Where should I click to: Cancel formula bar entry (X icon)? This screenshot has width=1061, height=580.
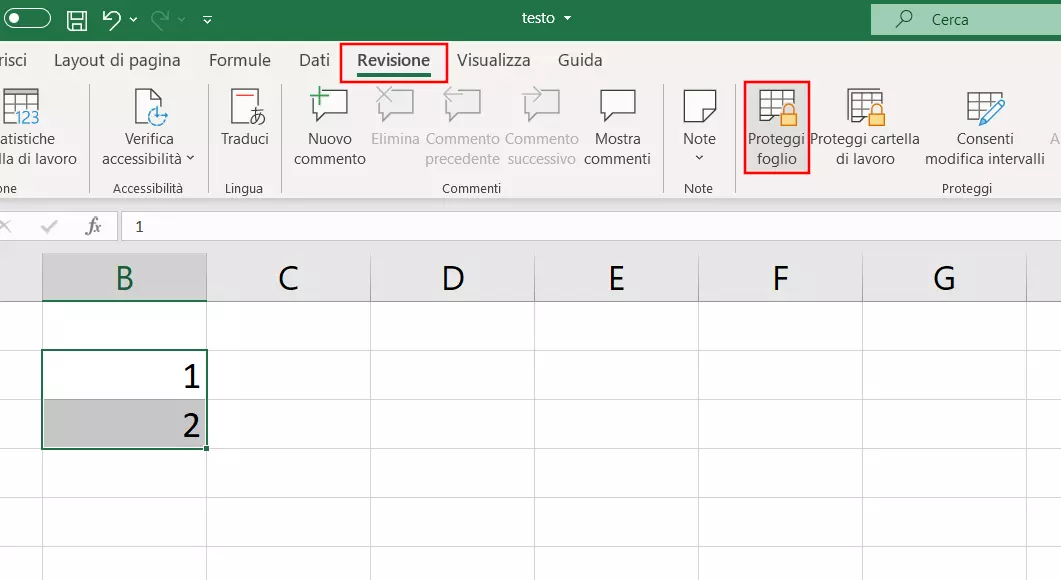(x=5, y=226)
